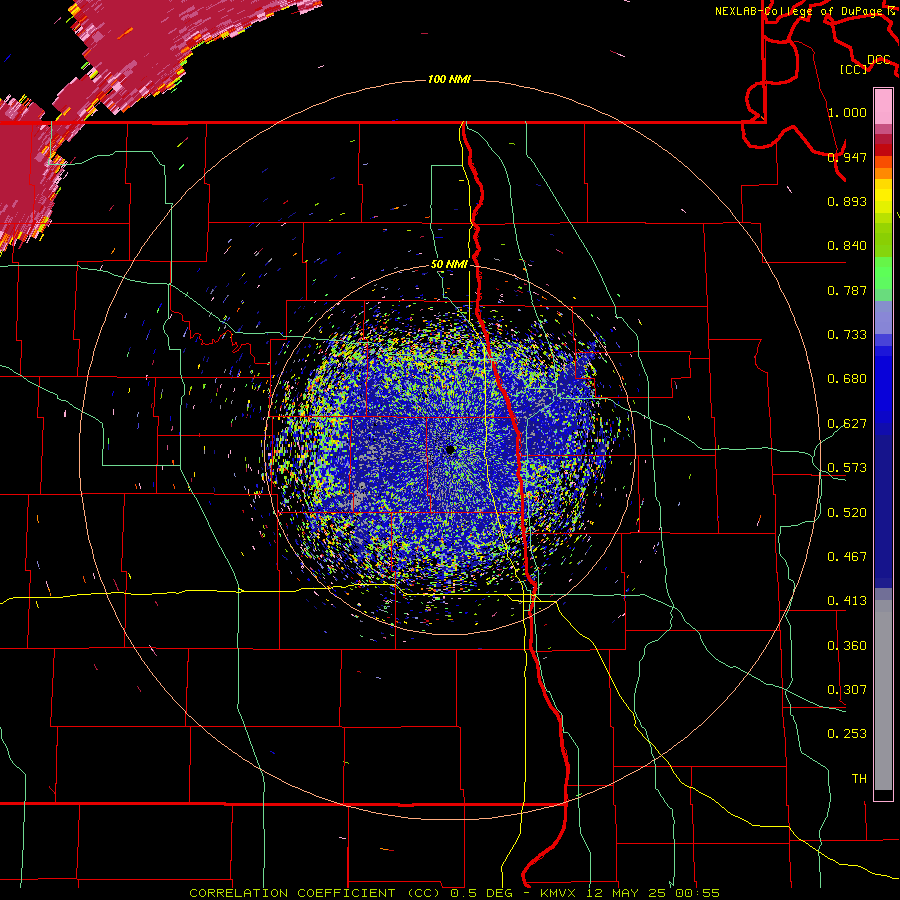Click the "100 NMI" range ring label
This screenshot has height=900, width=900.
(449, 79)
